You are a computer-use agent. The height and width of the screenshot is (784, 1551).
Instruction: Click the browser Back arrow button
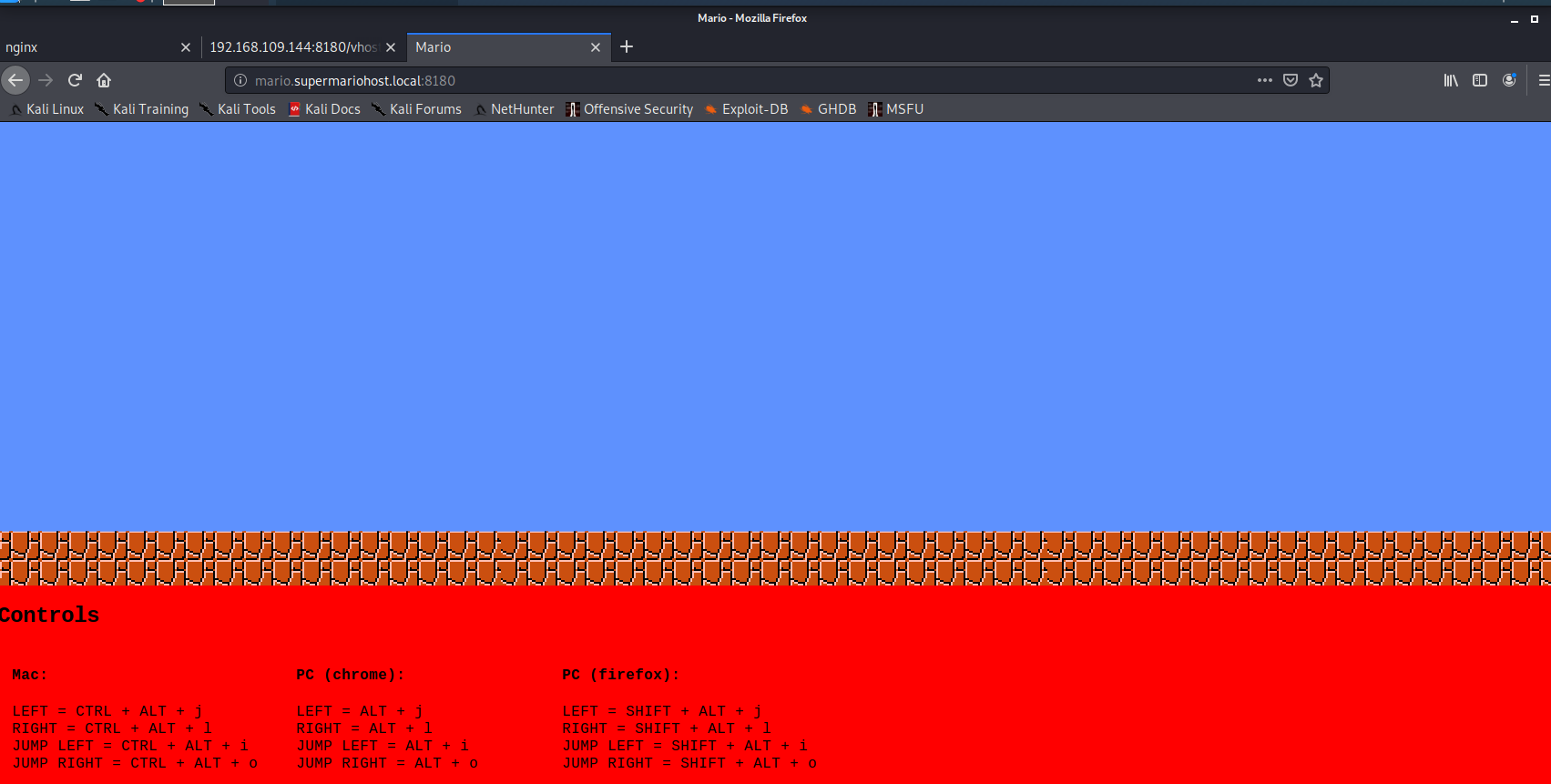(15, 80)
